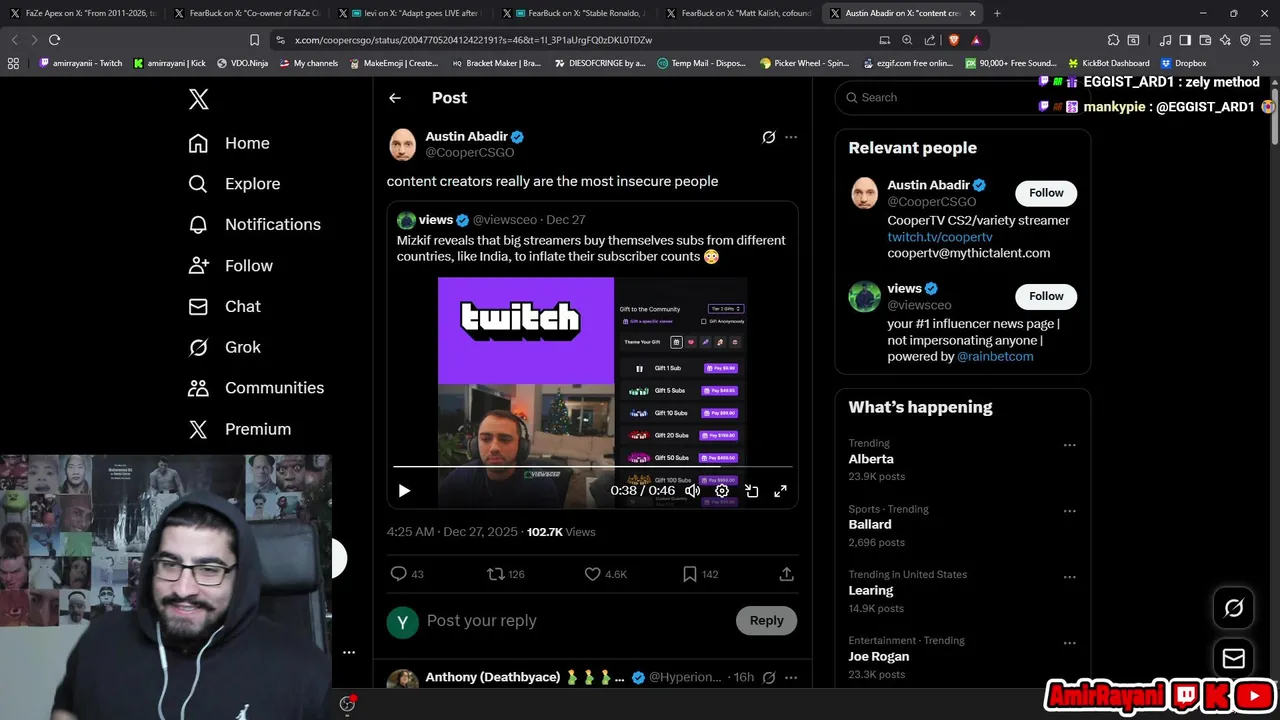Seek on the video progress bar
This screenshot has width=1280, height=720.
click(592, 467)
